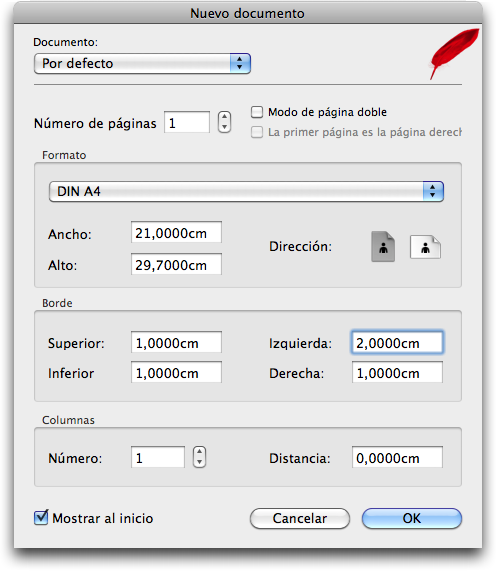Increase number of pages with stepper up arrow
496x571 pixels.
224,117
